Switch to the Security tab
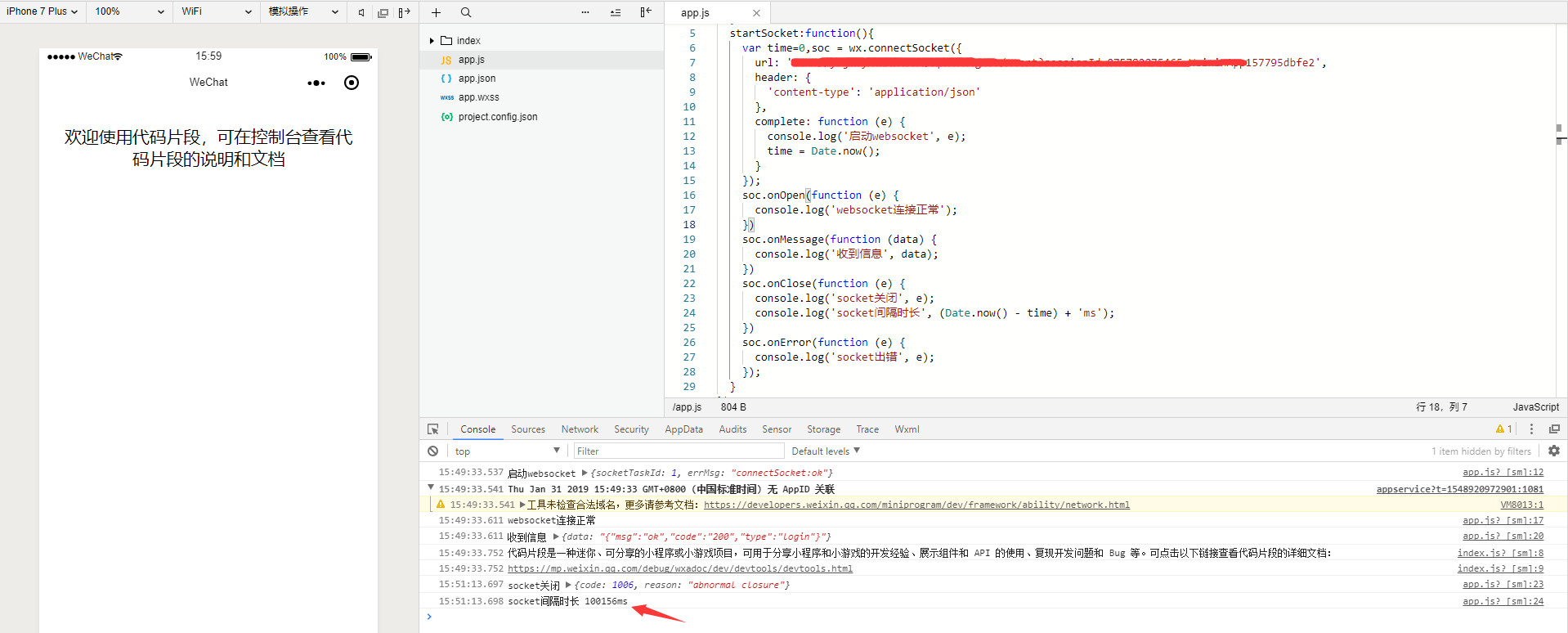 [631, 429]
